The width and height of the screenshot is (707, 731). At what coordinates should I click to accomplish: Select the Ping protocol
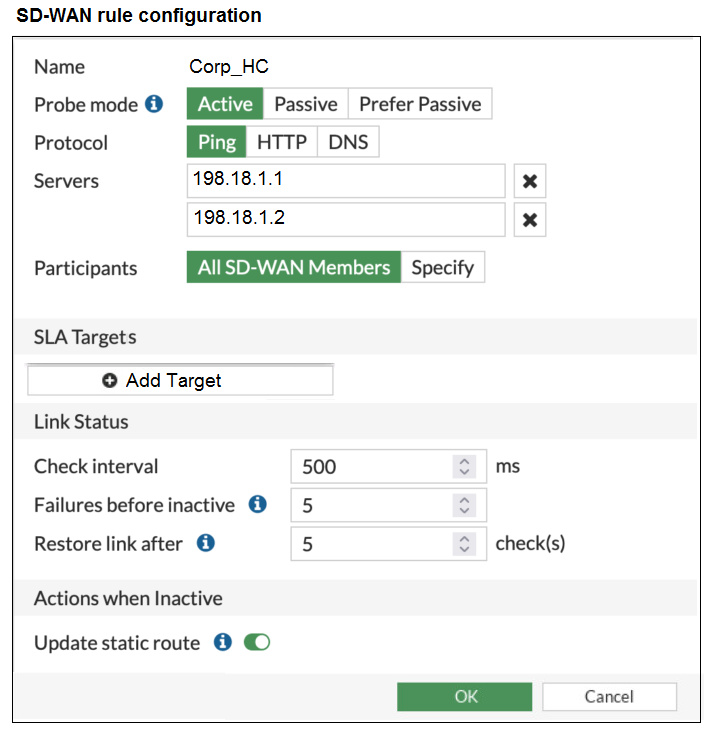217,142
